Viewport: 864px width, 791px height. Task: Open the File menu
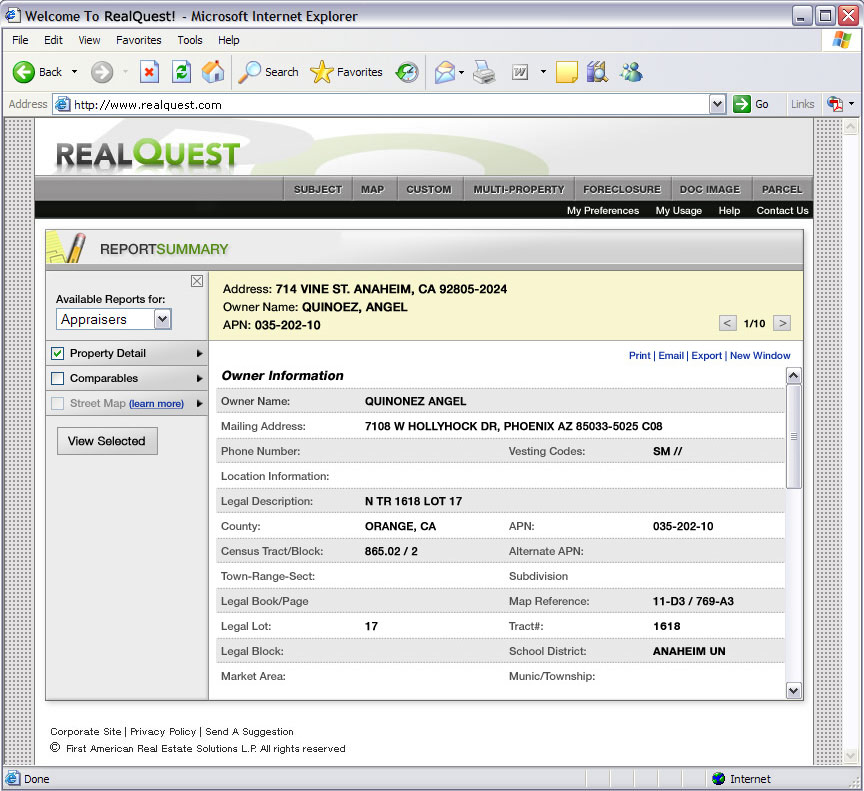(x=20, y=40)
